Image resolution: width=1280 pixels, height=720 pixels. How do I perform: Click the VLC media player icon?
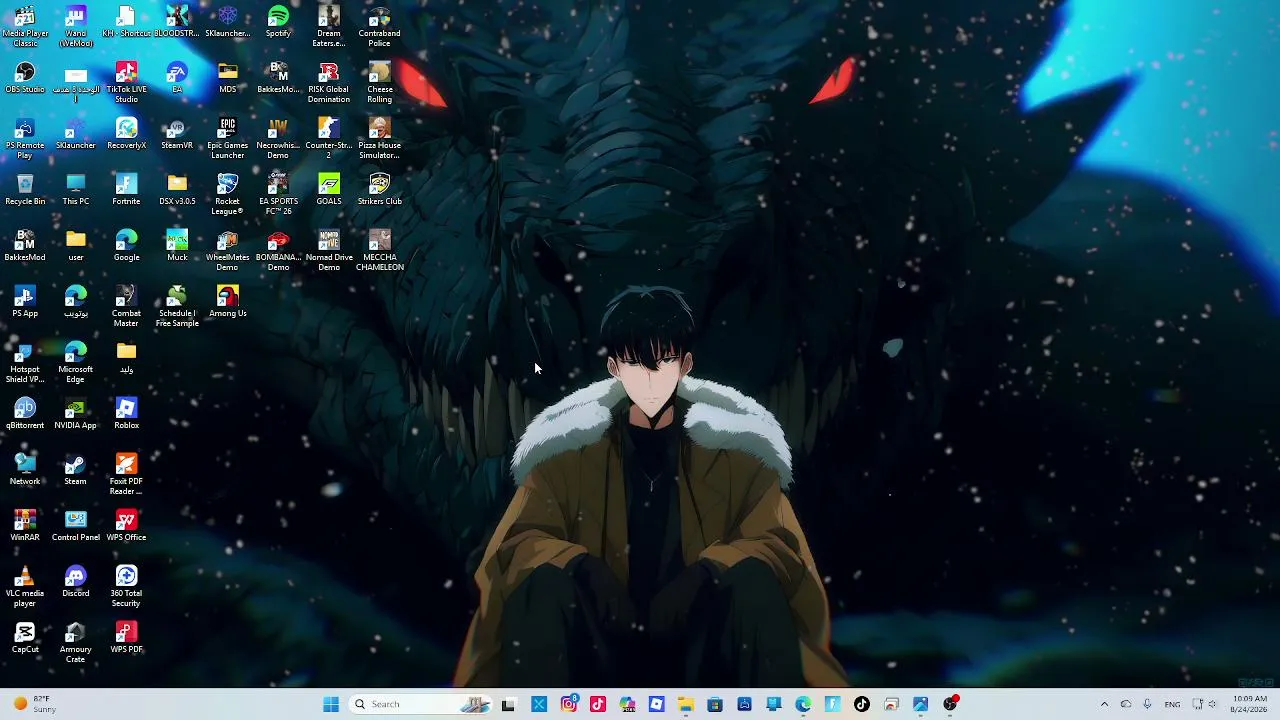coord(25,587)
